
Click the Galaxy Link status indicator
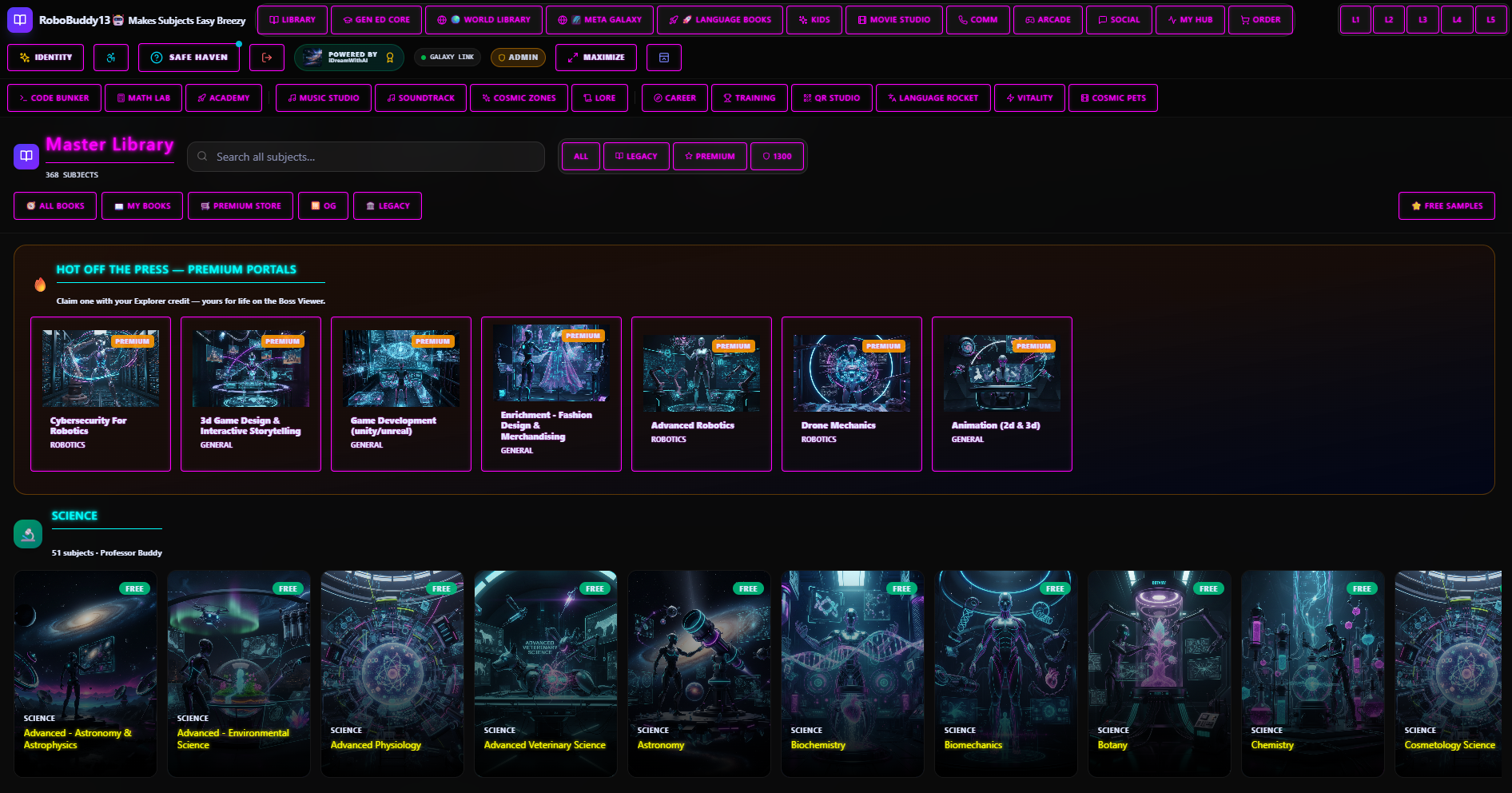448,58
